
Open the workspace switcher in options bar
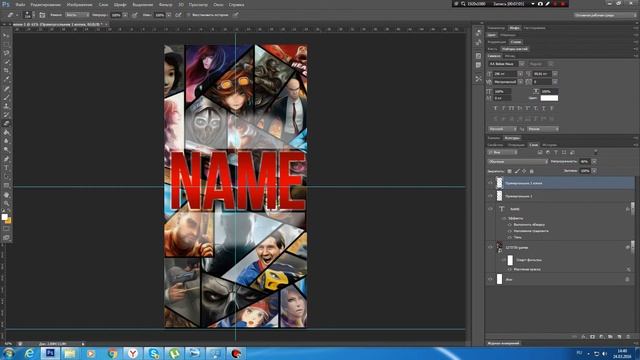point(605,15)
